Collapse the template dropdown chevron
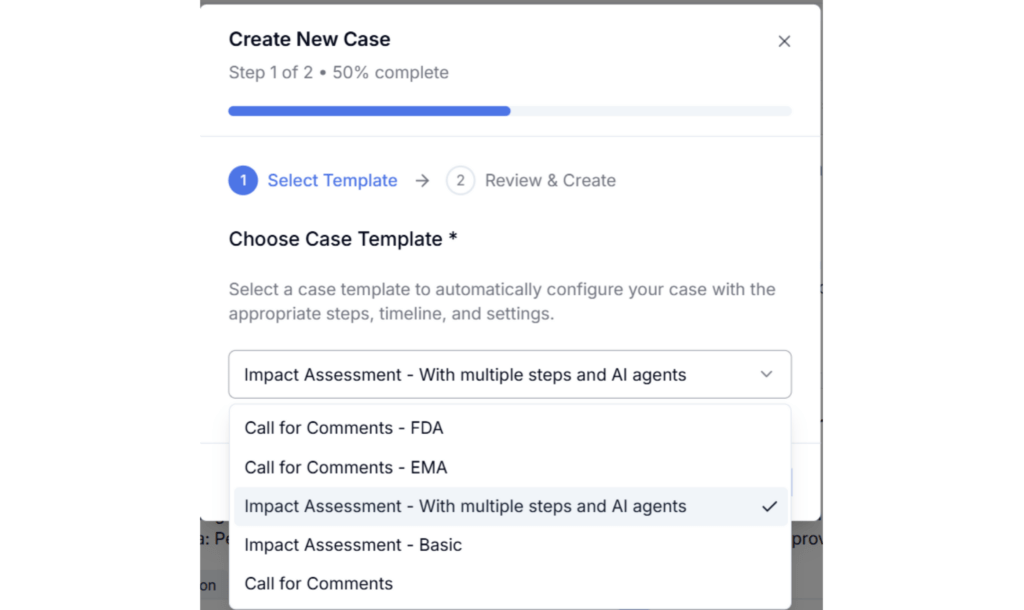Viewport: 1024px width, 610px height. coord(766,374)
